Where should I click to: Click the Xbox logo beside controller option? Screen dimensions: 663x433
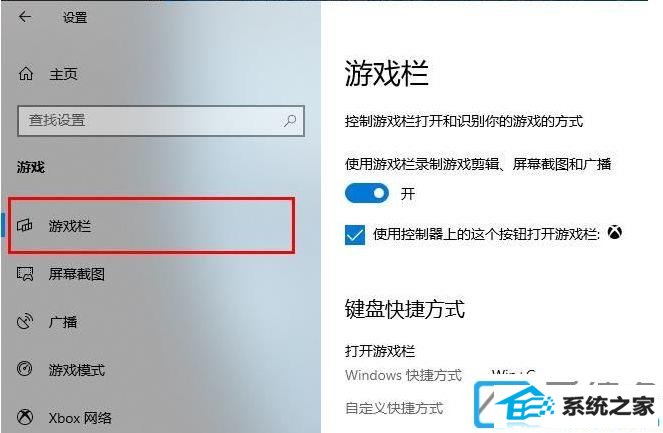coord(615,232)
